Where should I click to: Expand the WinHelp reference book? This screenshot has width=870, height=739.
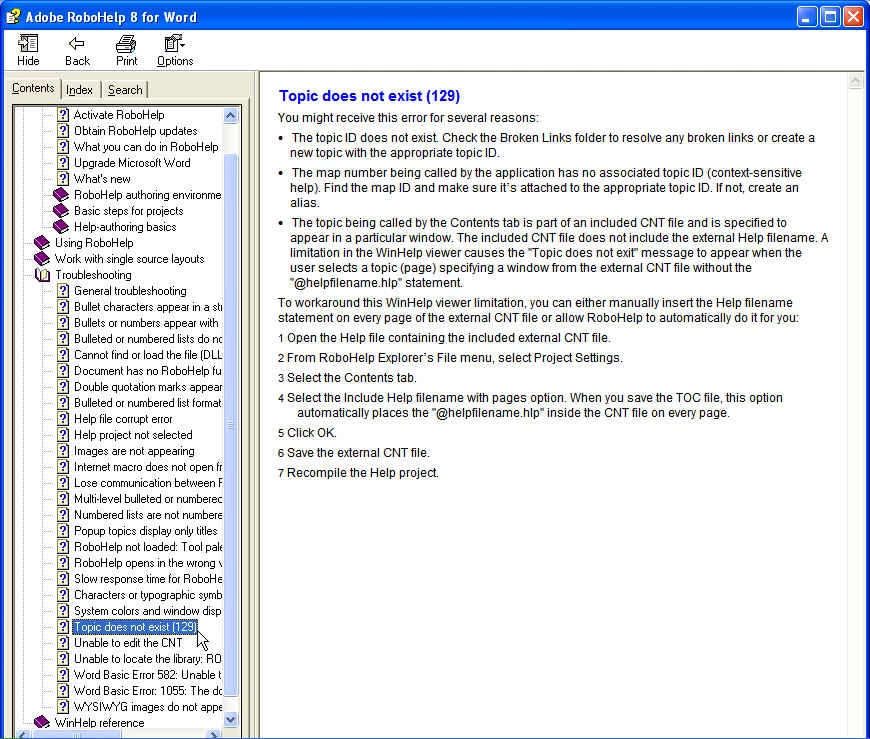coord(99,722)
